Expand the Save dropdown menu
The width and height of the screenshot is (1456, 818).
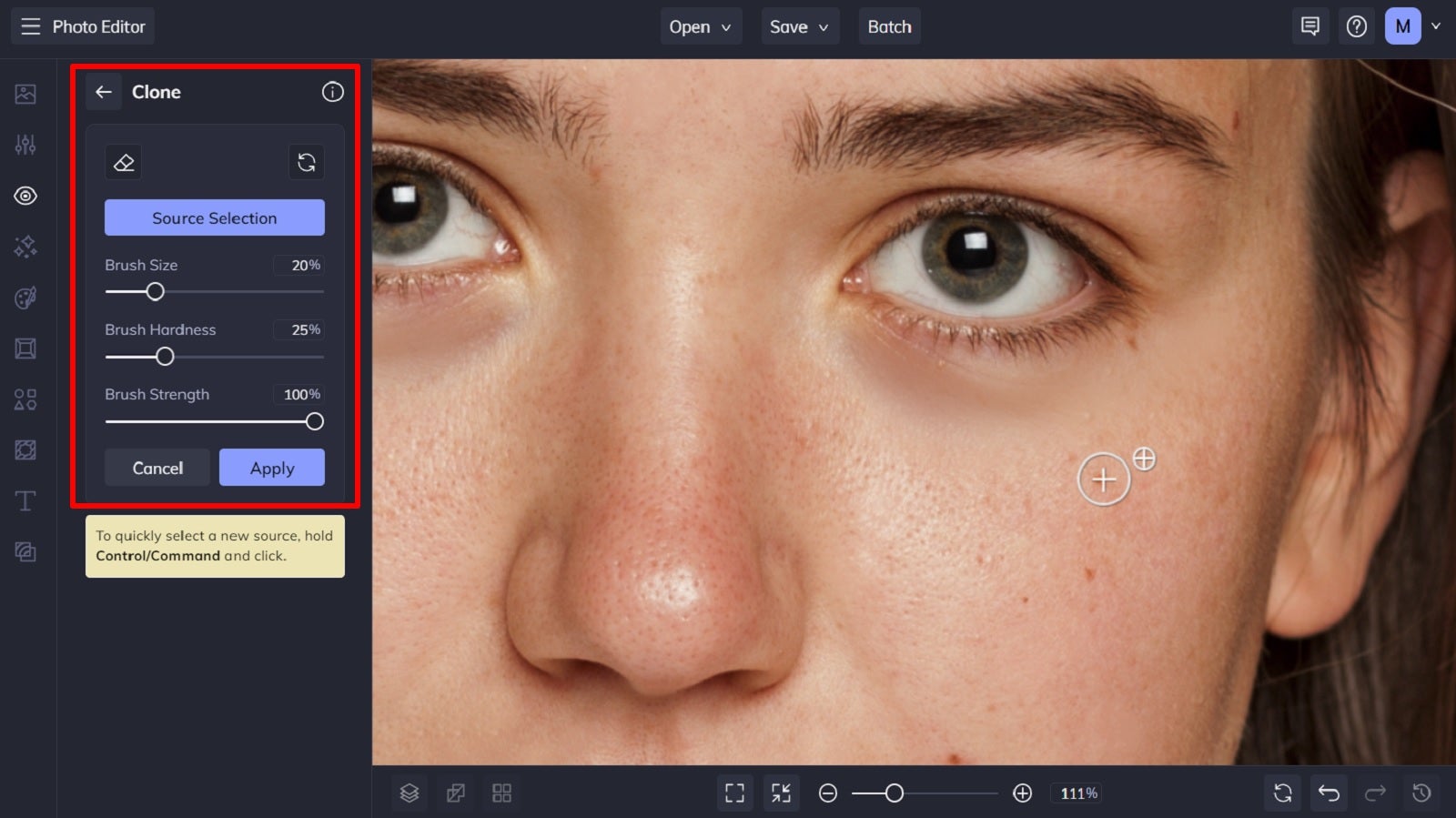pyautogui.click(x=799, y=26)
